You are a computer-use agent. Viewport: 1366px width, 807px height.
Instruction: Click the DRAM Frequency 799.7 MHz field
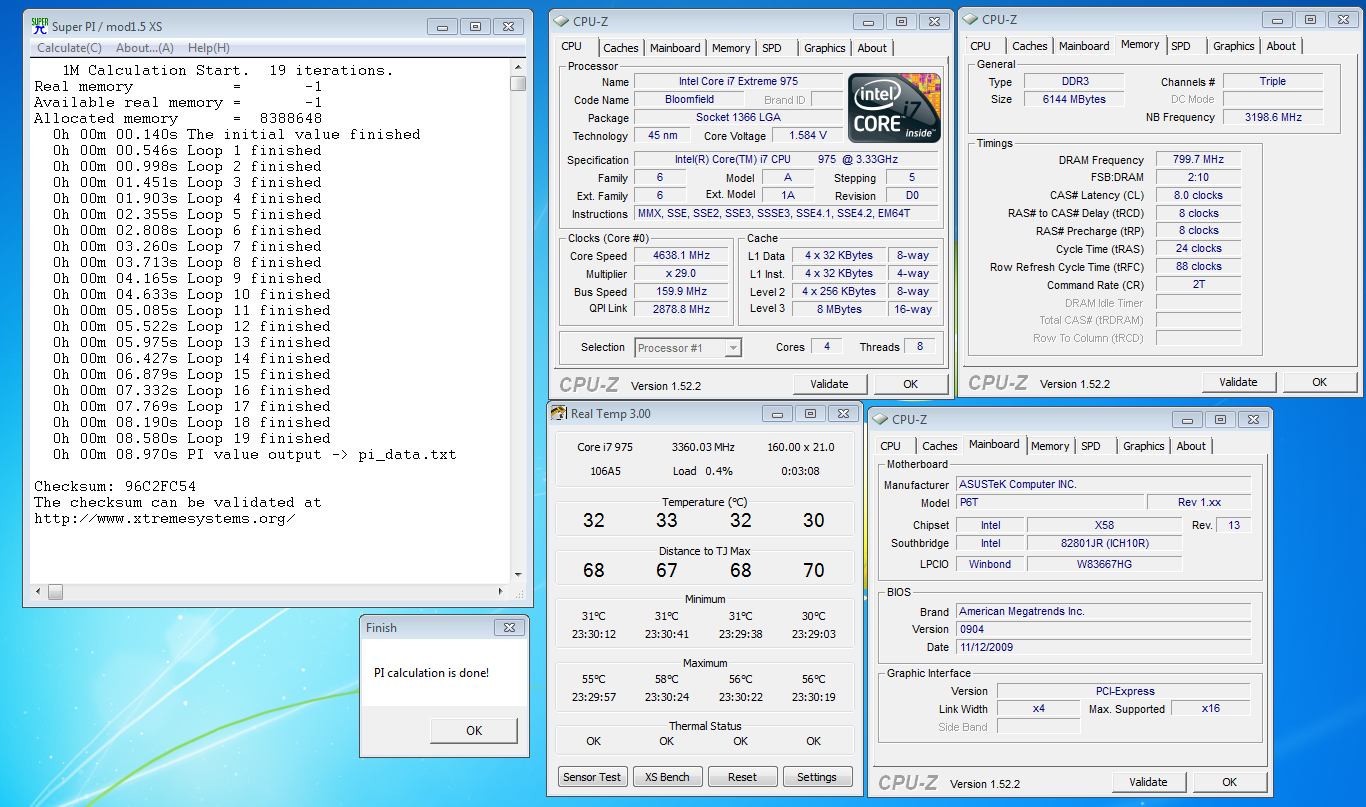(1198, 160)
